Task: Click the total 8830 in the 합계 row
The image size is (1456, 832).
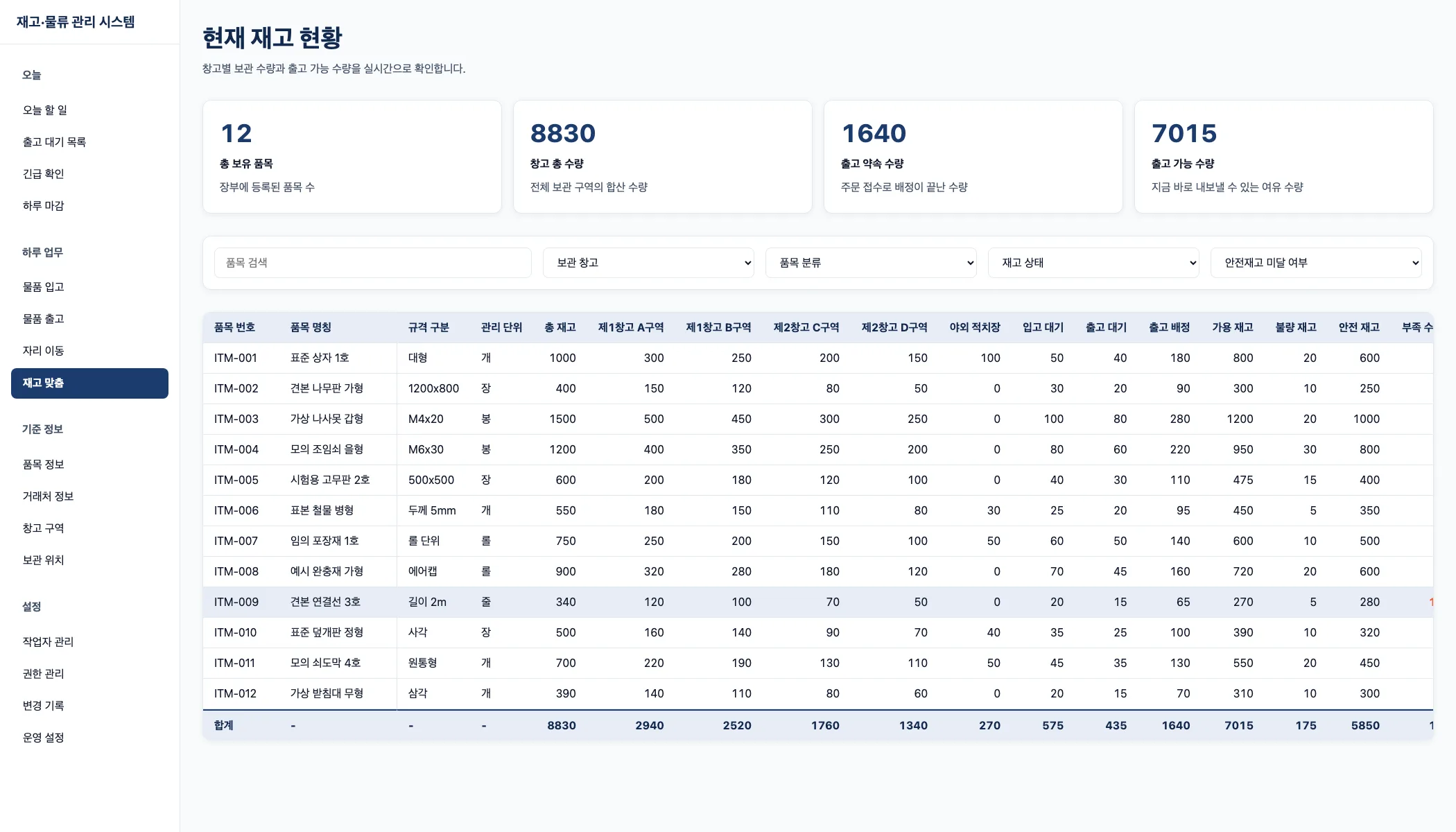Action: point(562,725)
